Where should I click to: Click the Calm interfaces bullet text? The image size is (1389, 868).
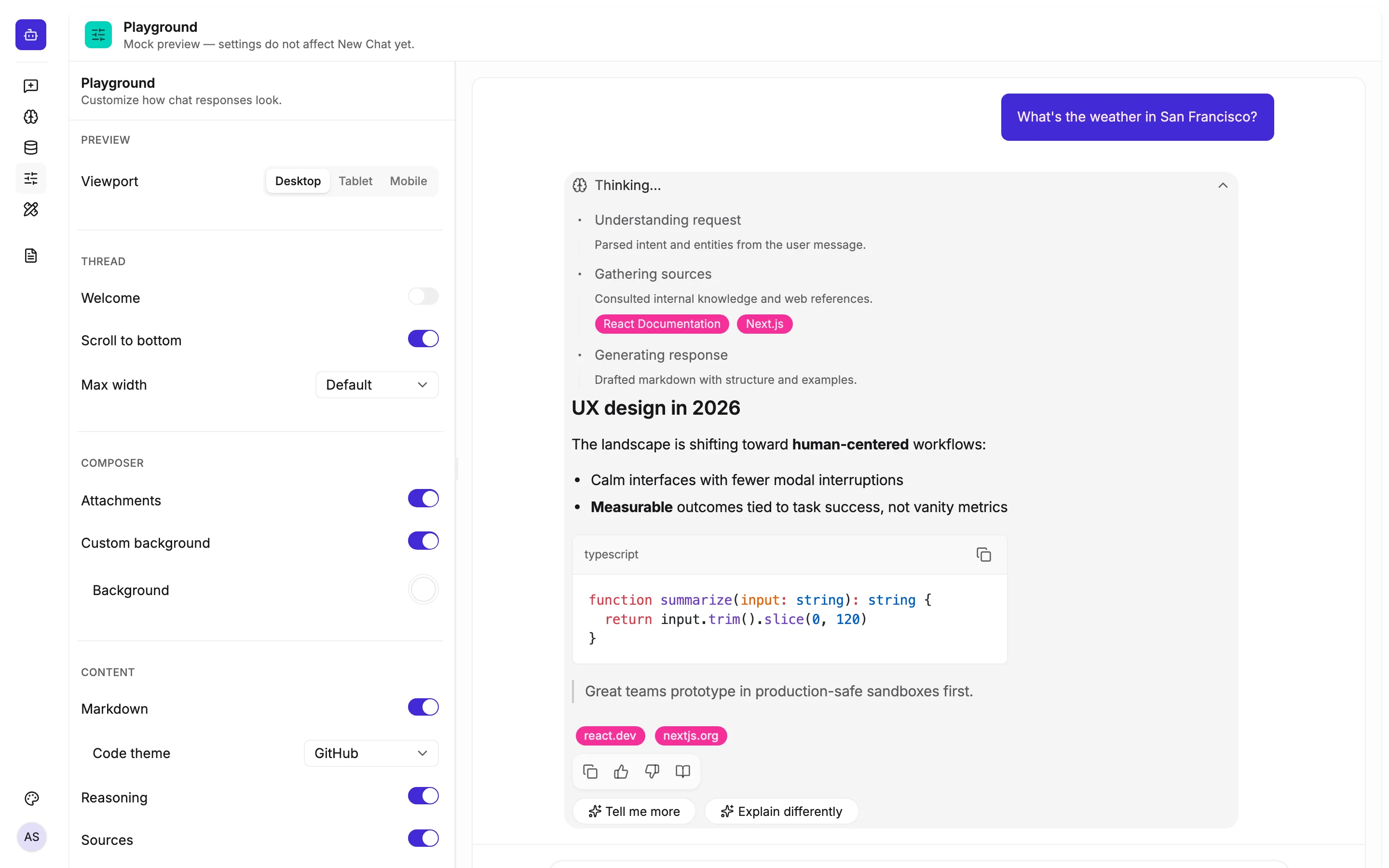(747, 480)
